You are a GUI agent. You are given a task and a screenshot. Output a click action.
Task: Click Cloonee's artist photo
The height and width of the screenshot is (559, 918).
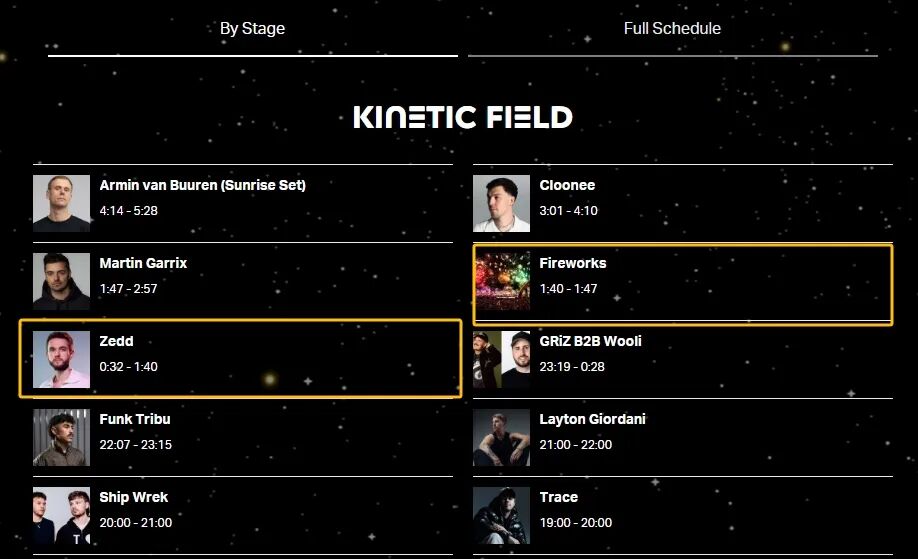pos(501,204)
